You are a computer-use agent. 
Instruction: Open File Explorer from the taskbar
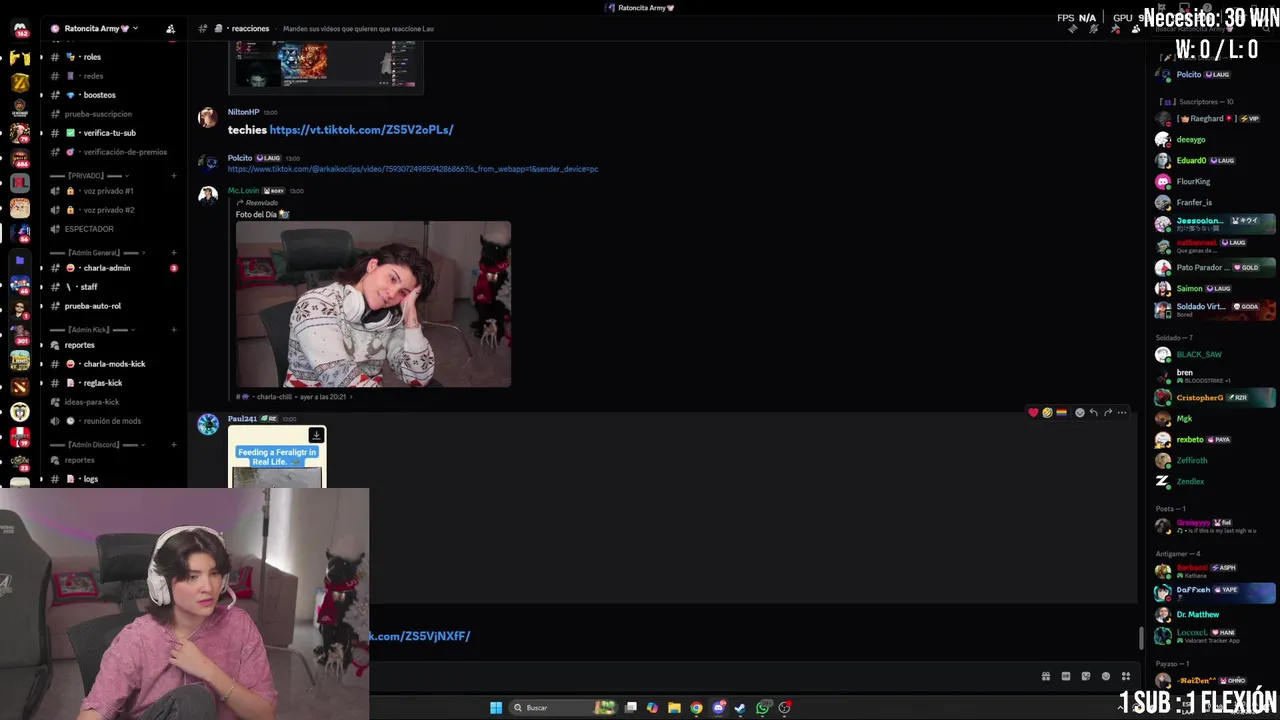[674, 708]
